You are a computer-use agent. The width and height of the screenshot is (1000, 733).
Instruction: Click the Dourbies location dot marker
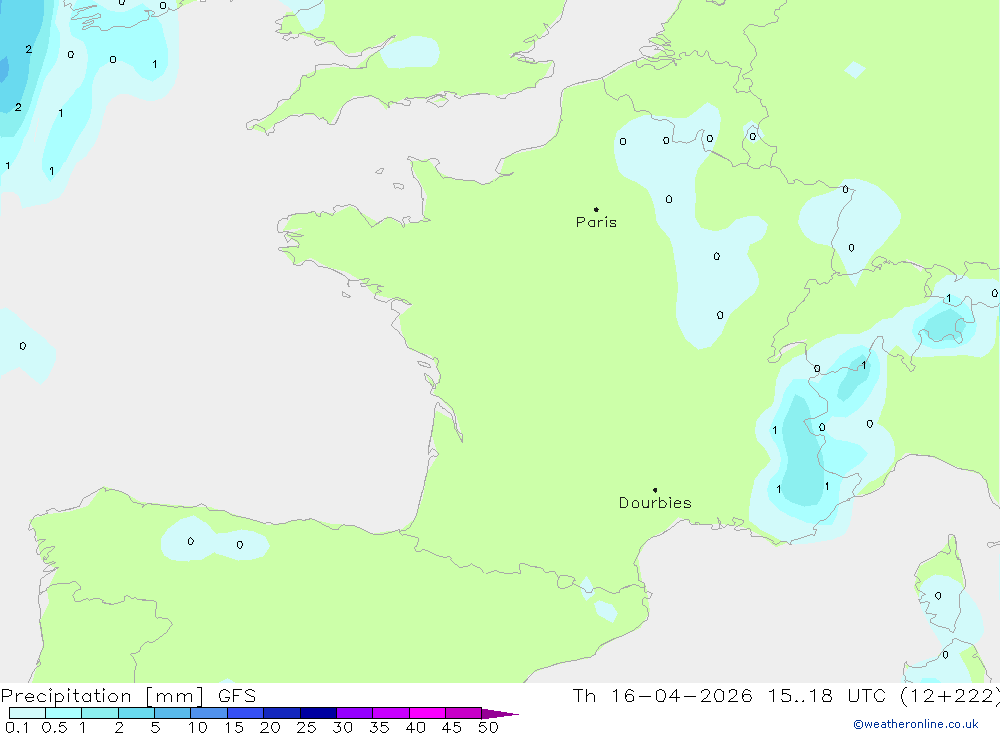pyautogui.click(x=655, y=490)
